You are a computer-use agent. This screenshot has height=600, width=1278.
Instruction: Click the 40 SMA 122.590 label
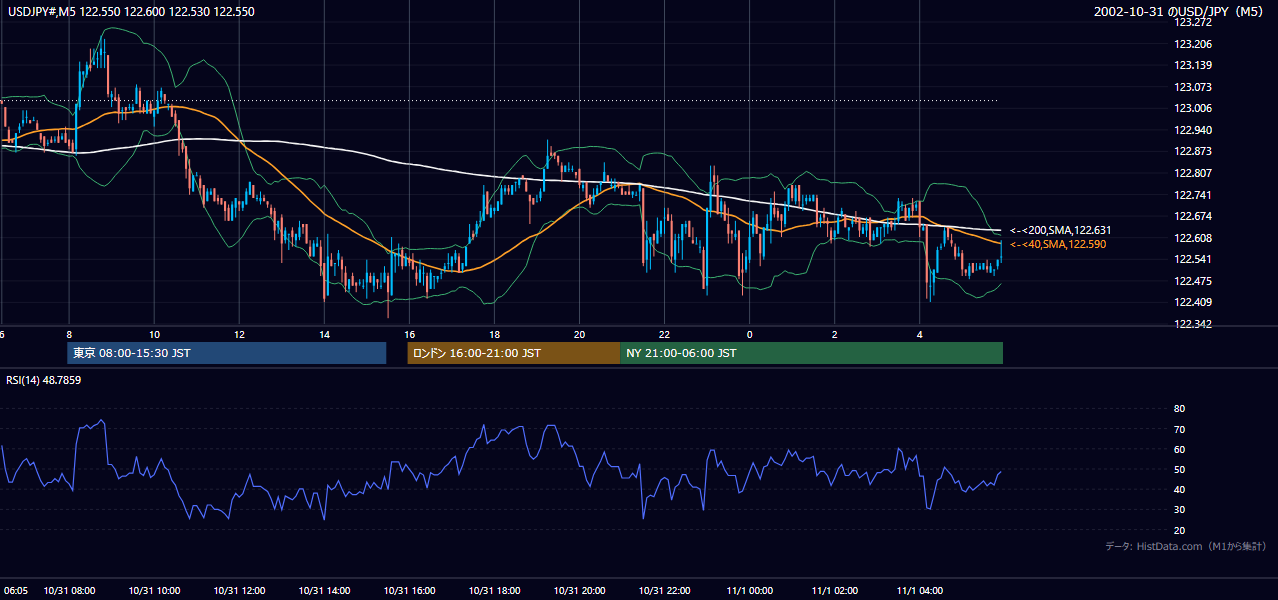pos(1058,244)
